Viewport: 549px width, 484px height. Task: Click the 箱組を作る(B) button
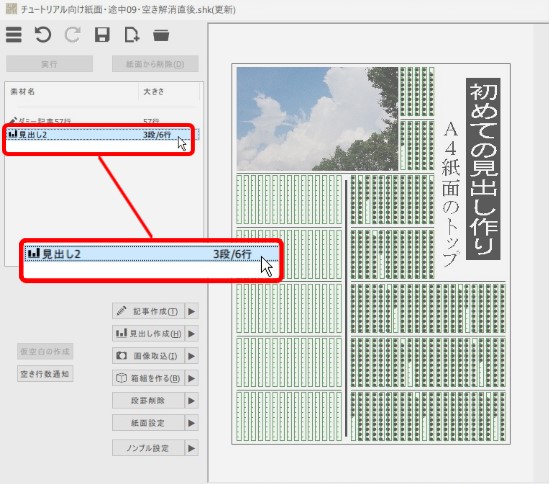pos(148,378)
